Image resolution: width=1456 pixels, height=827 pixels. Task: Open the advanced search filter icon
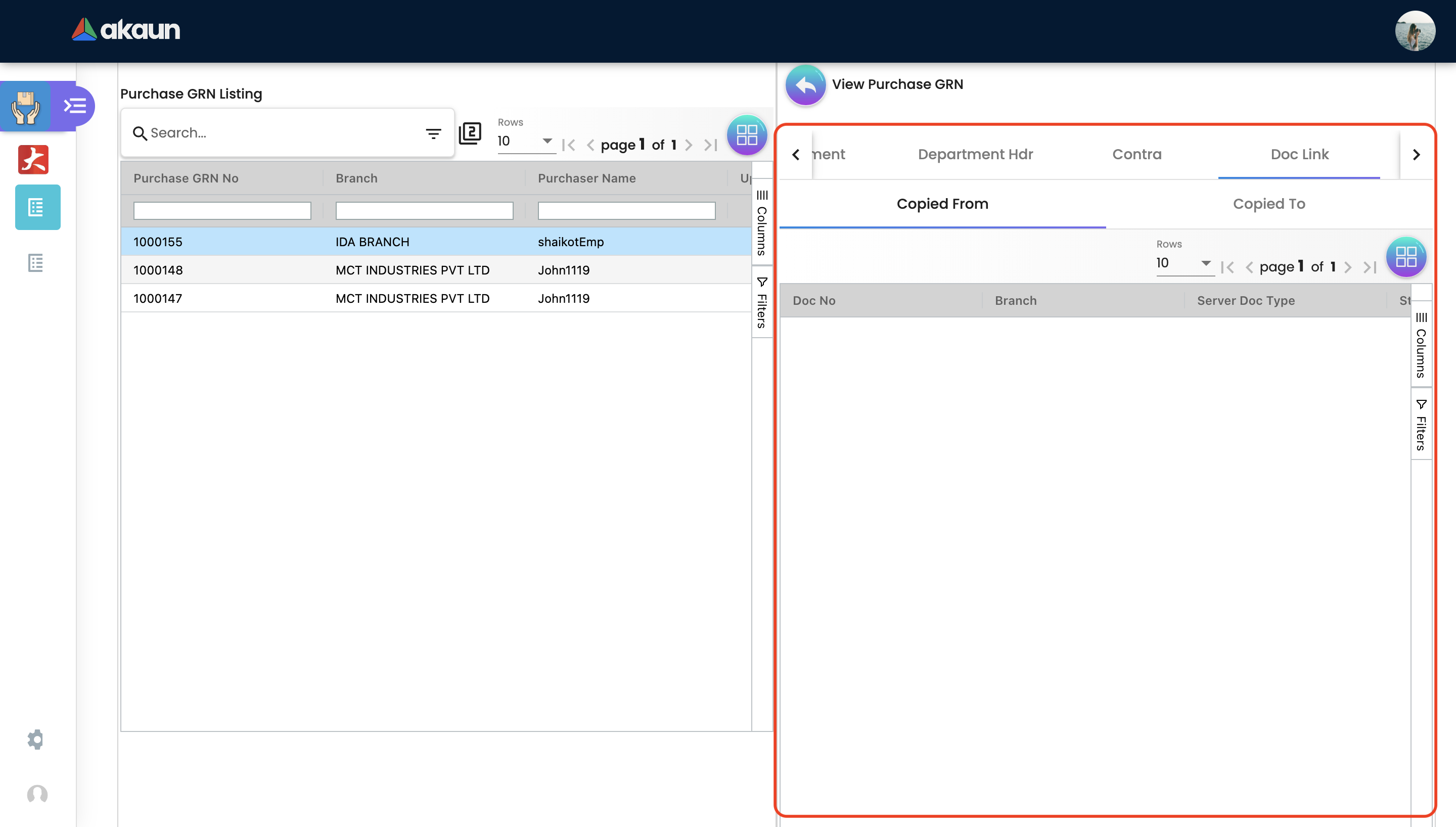pyautogui.click(x=433, y=133)
